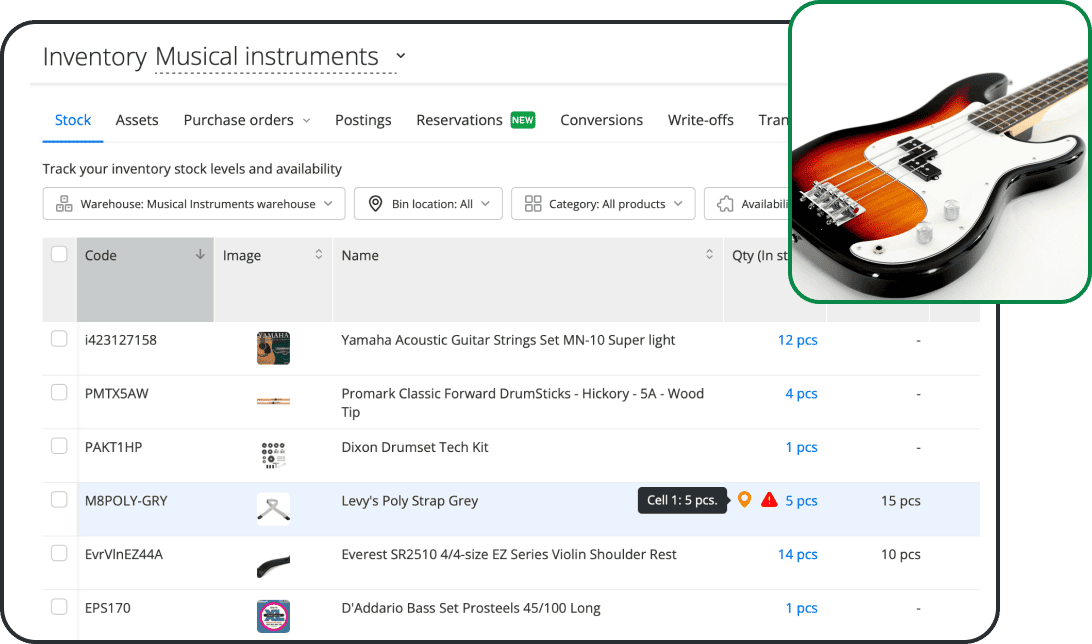
Task: Click the NEW badge next to Reservations
Action: click(x=522, y=119)
